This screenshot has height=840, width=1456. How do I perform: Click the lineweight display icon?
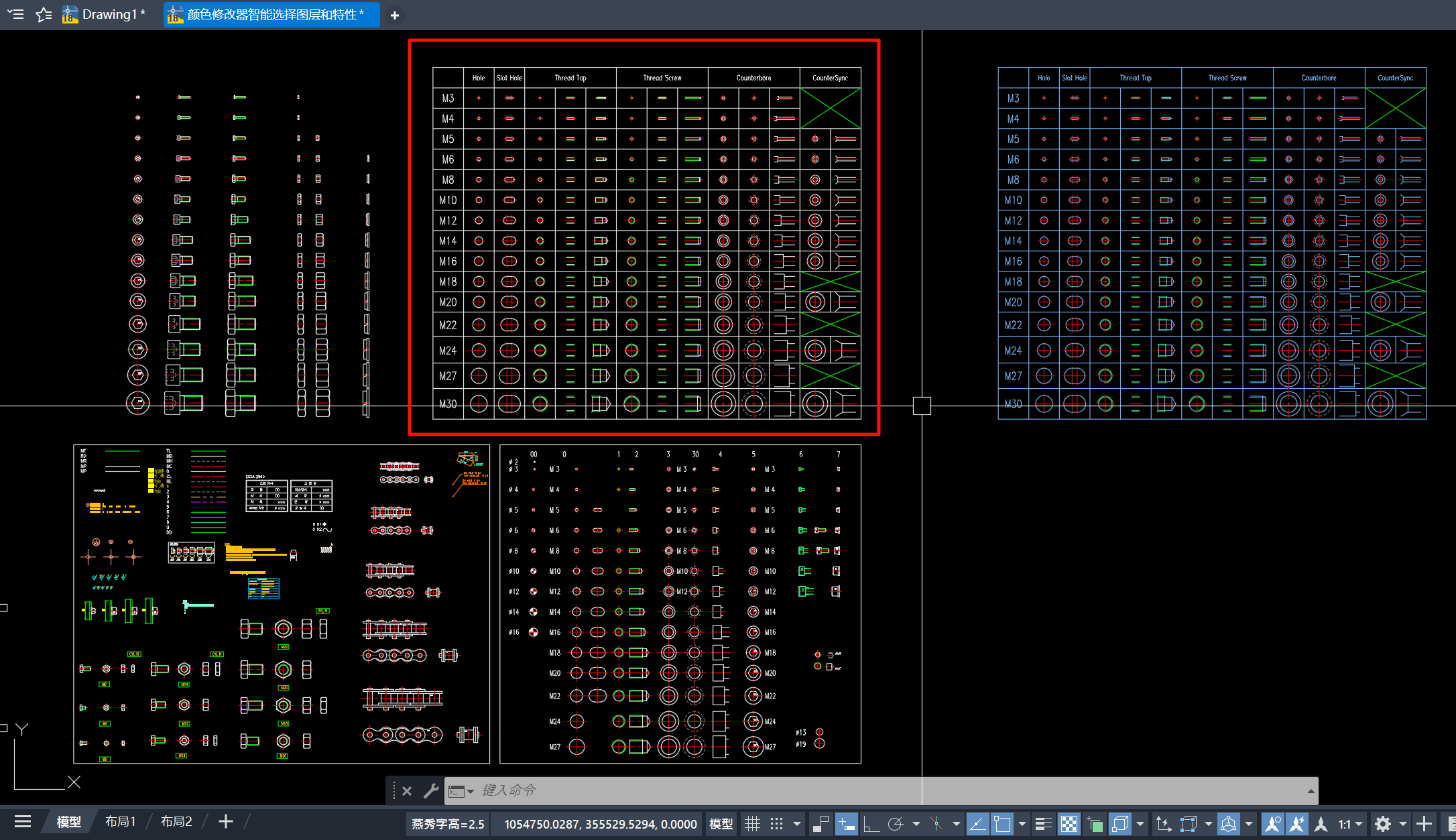click(x=1043, y=824)
